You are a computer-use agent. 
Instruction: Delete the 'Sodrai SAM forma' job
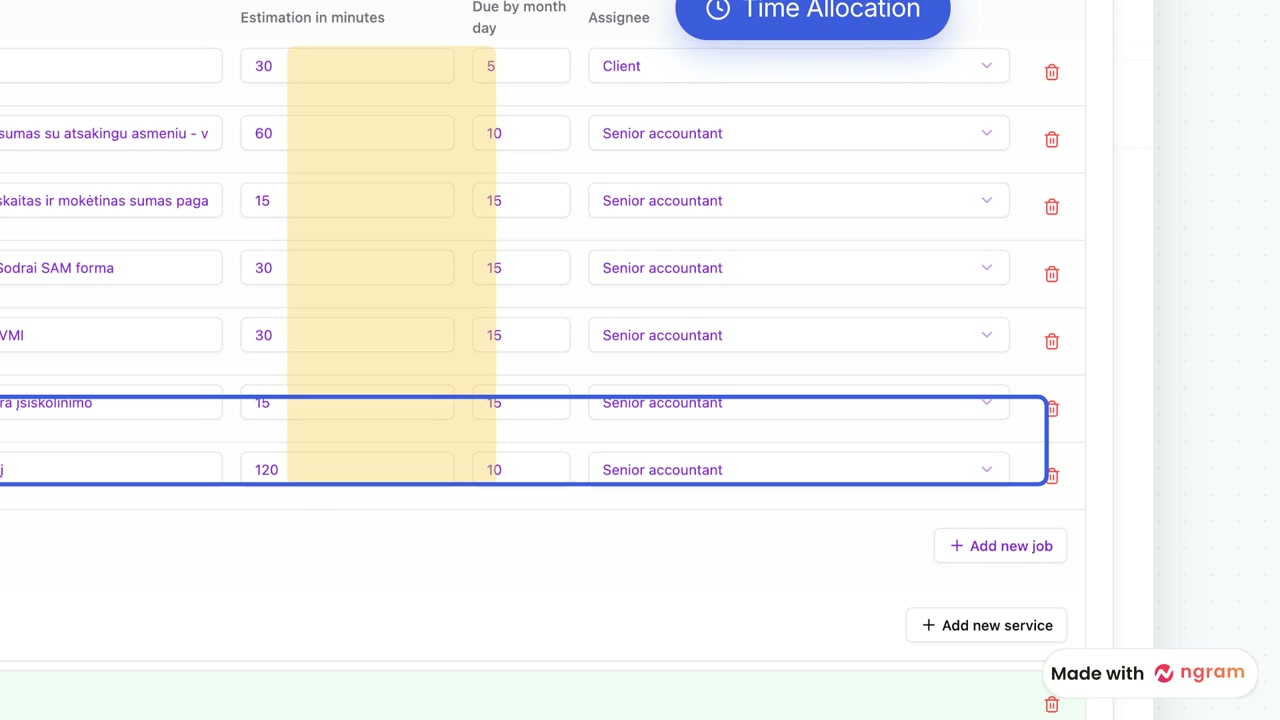click(x=1052, y=274)
